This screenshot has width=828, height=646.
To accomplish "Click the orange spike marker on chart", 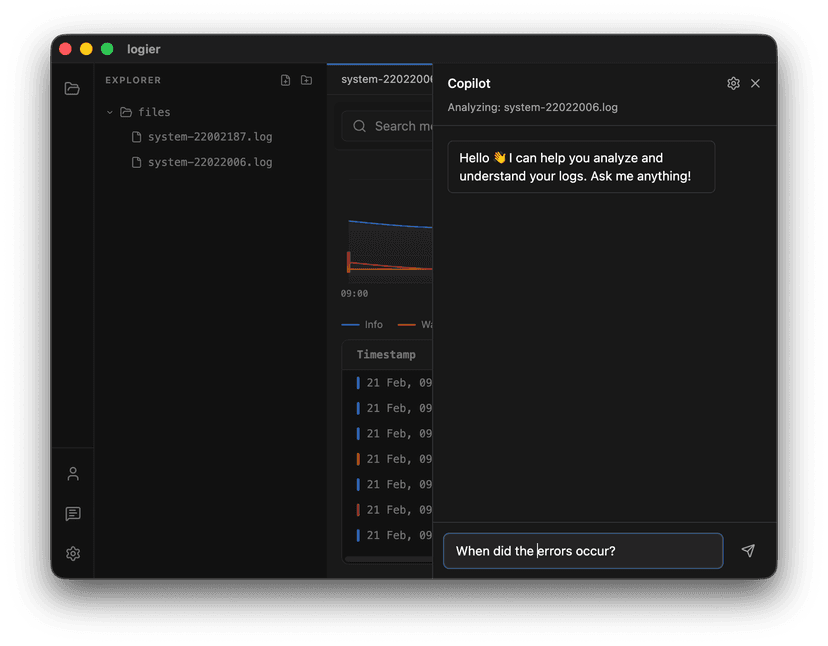I will [349, 262].
